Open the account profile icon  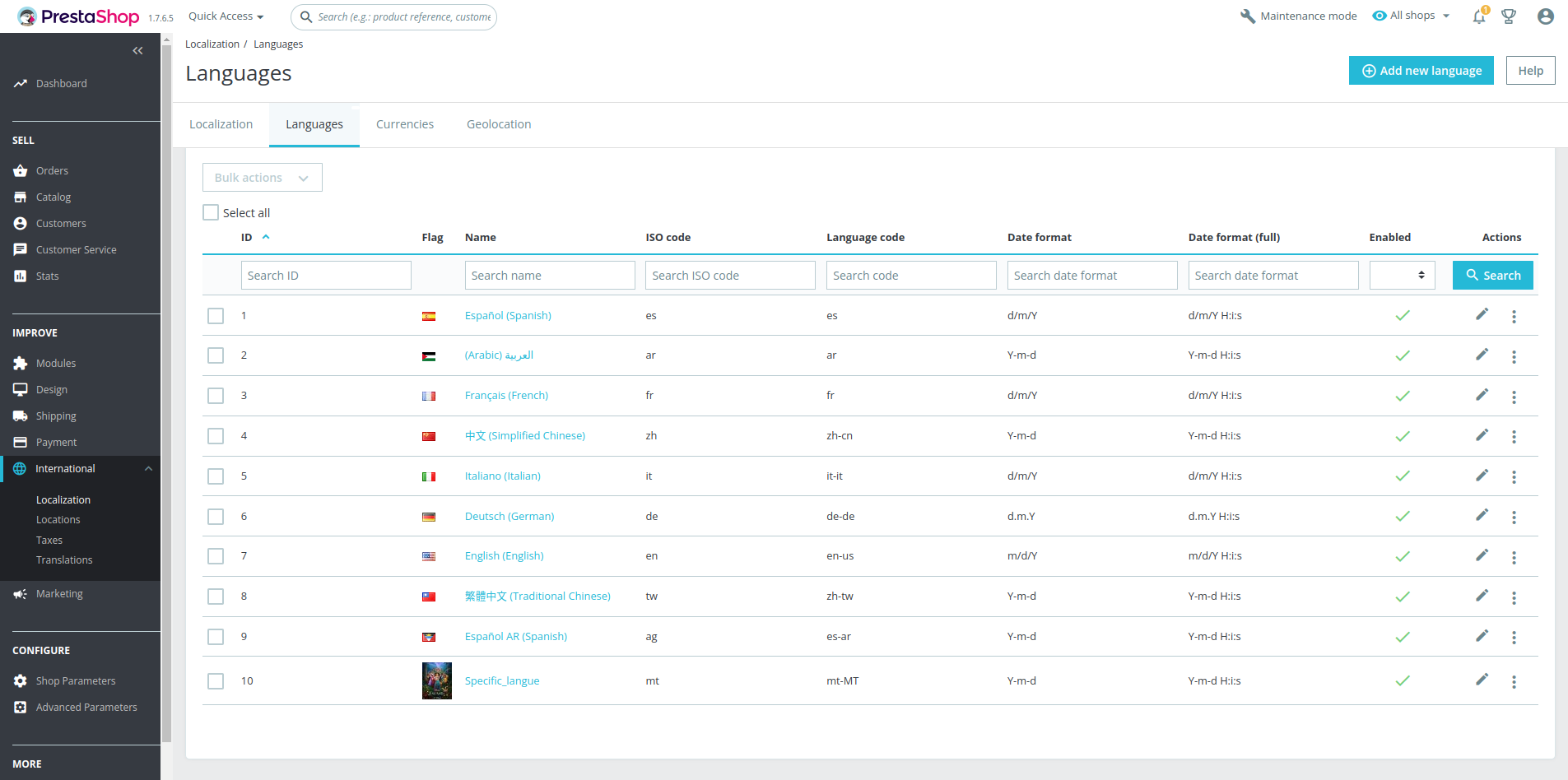tap(1545, 16)
